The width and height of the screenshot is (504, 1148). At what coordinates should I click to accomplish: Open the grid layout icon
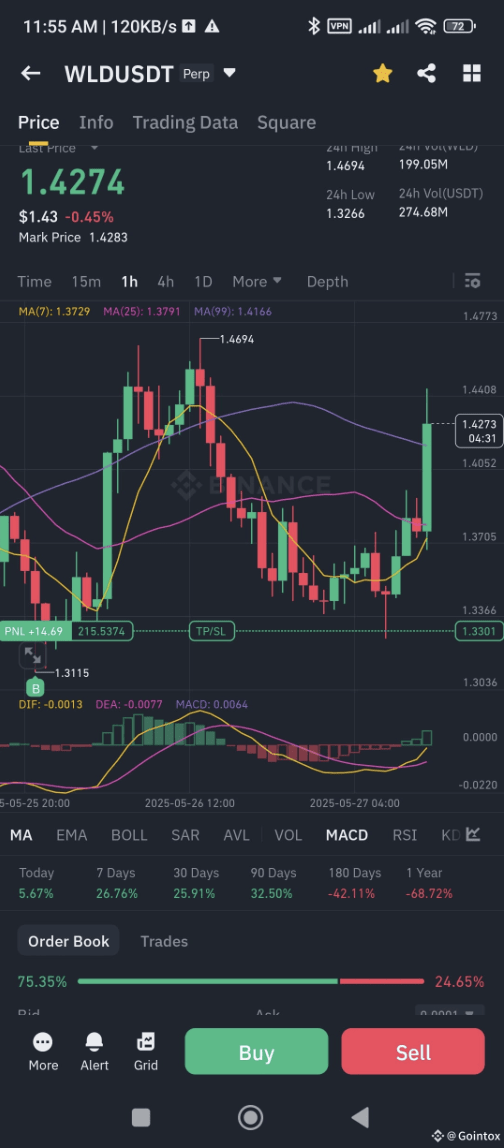472,73
